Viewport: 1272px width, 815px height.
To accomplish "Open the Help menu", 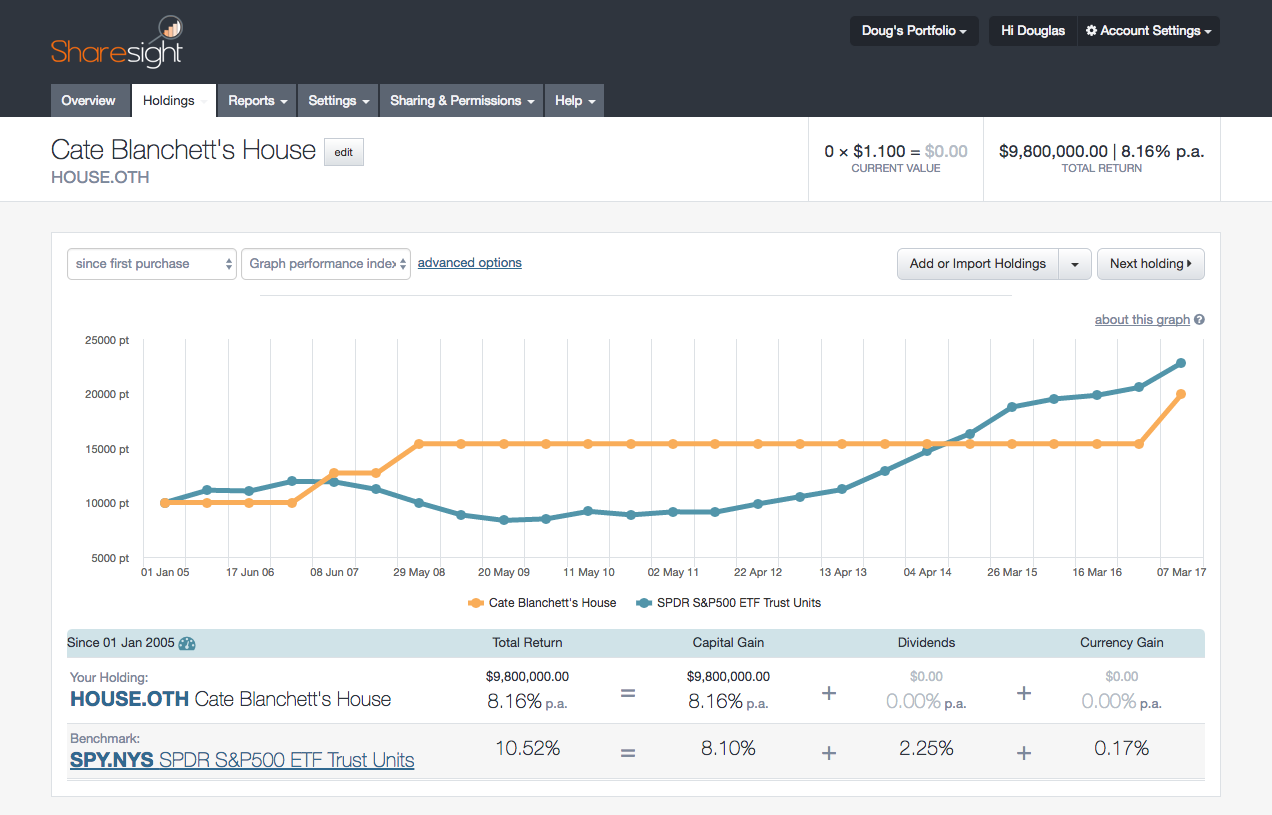I will click(575, 100).
